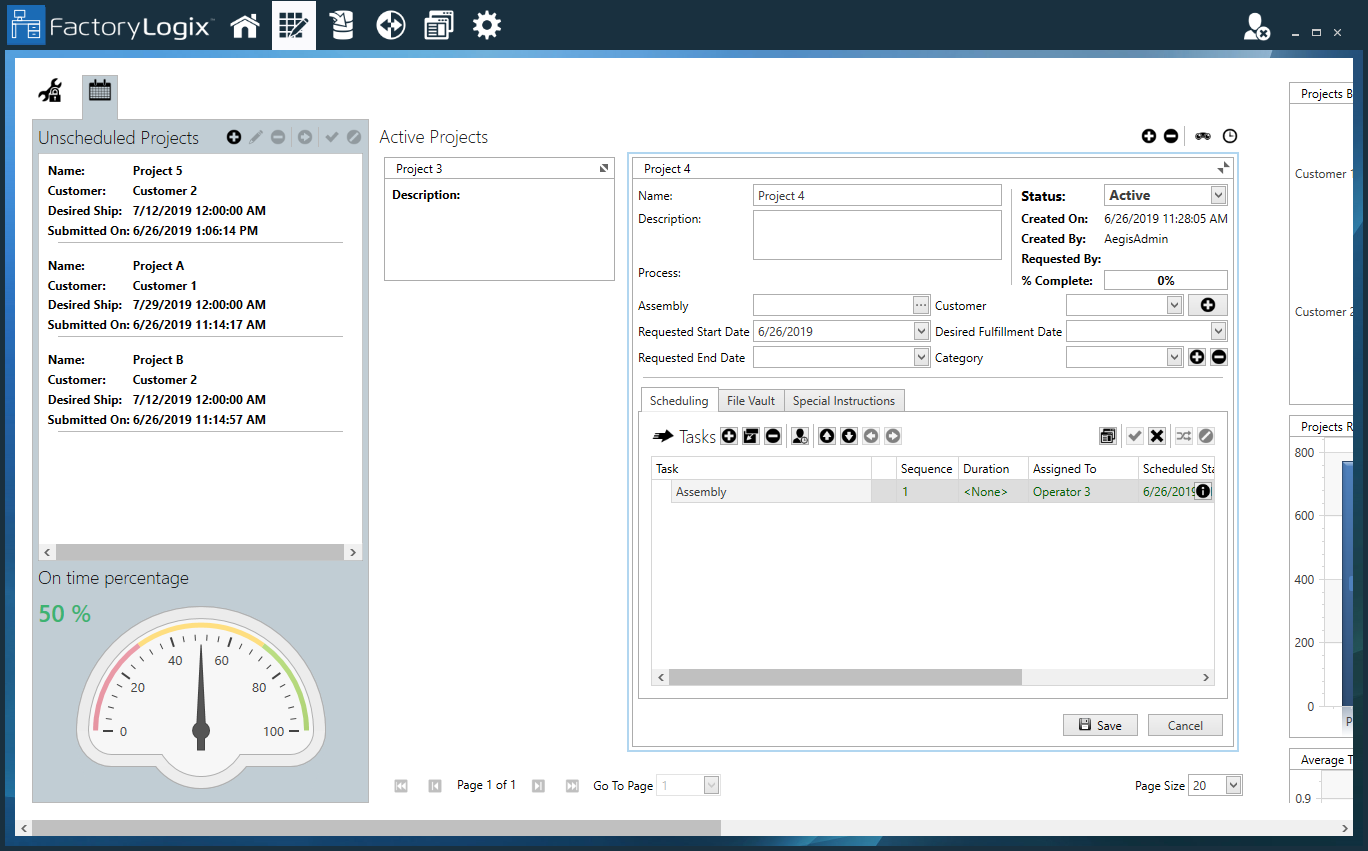Screen dimensions: 1368x851
Task: Click the Save button
Action: (x=1100, y=726)
